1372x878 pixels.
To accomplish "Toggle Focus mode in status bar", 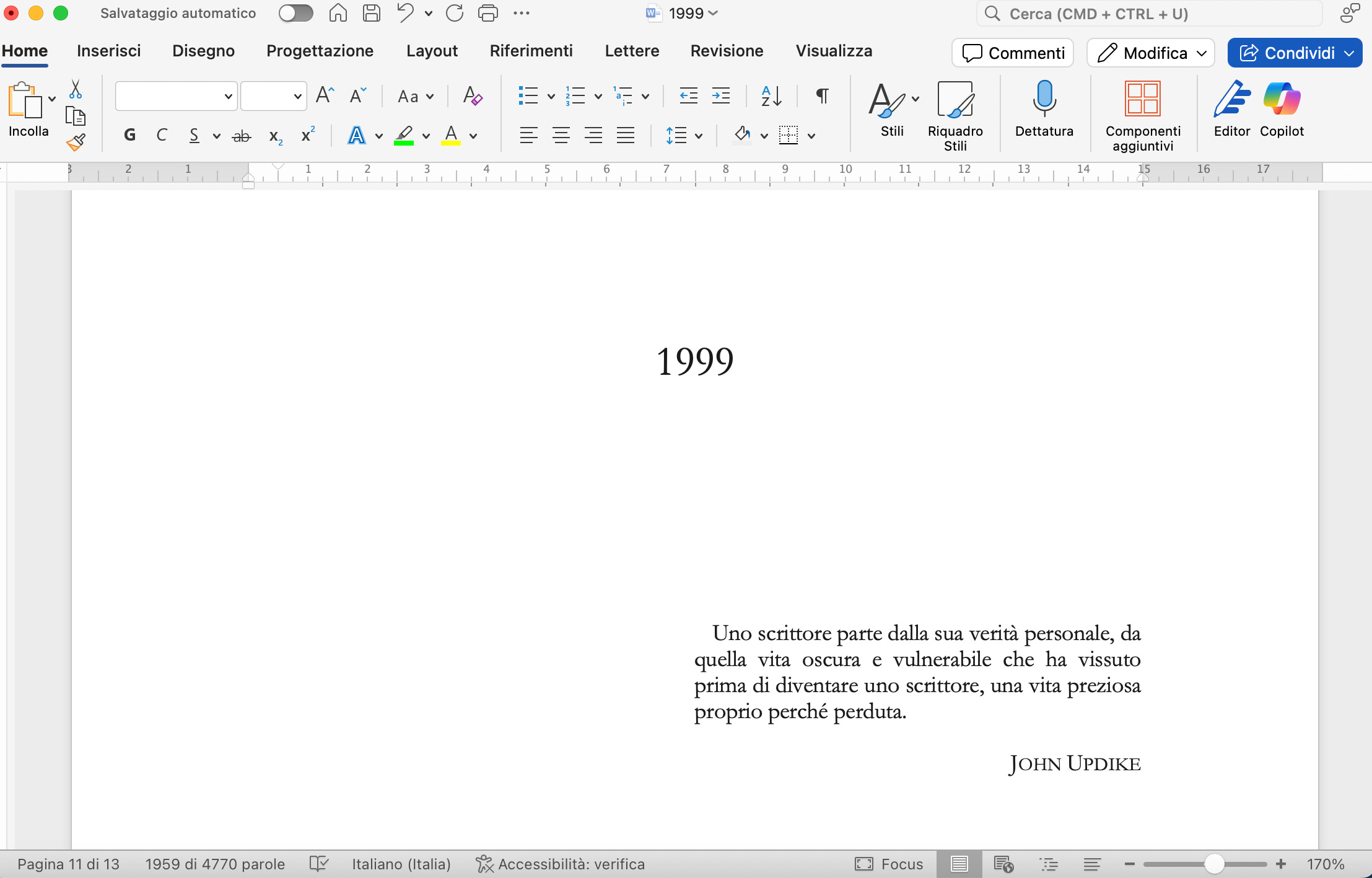I will coord(889,864).
